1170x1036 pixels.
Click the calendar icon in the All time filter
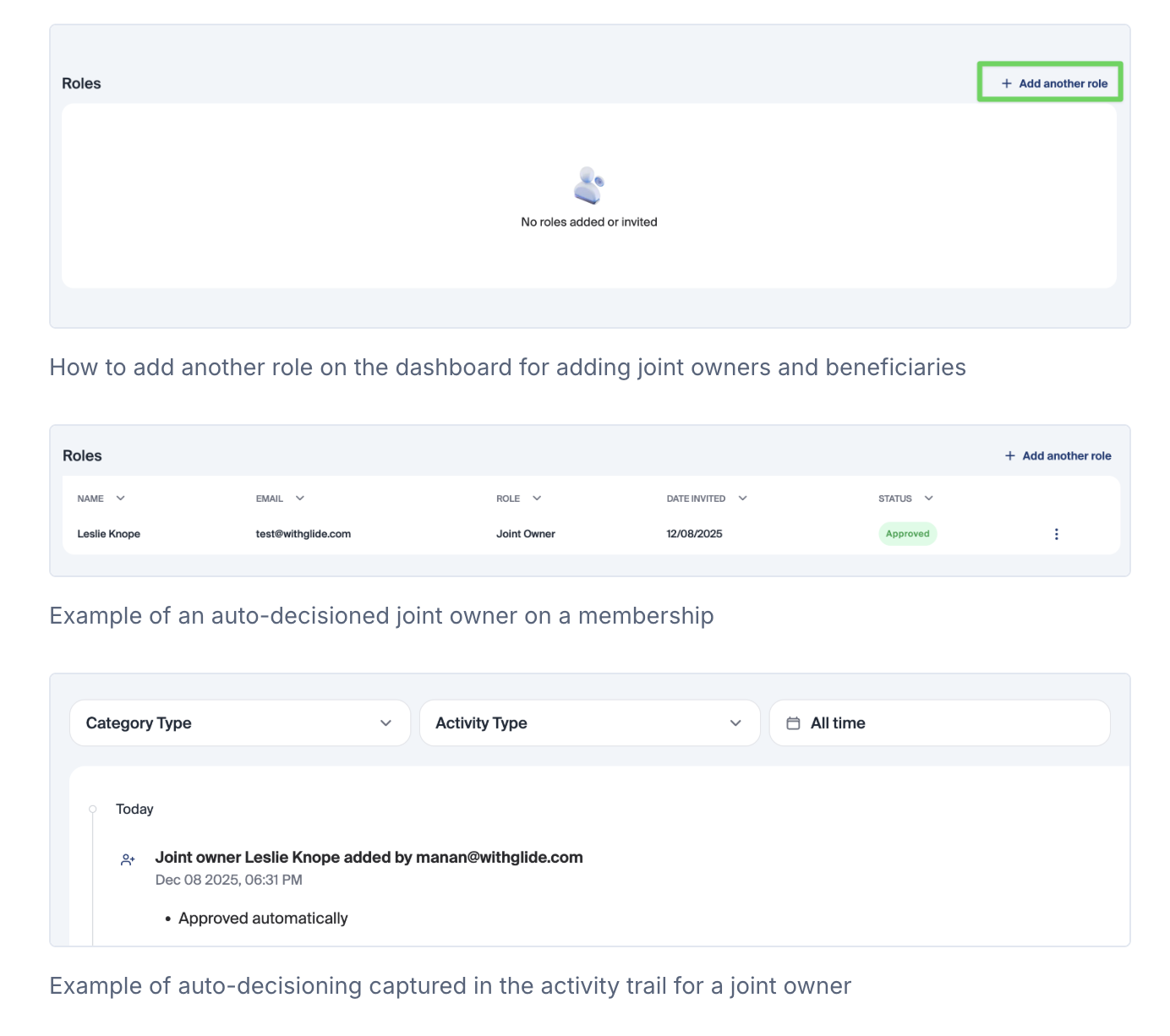(x=793, y=722)
